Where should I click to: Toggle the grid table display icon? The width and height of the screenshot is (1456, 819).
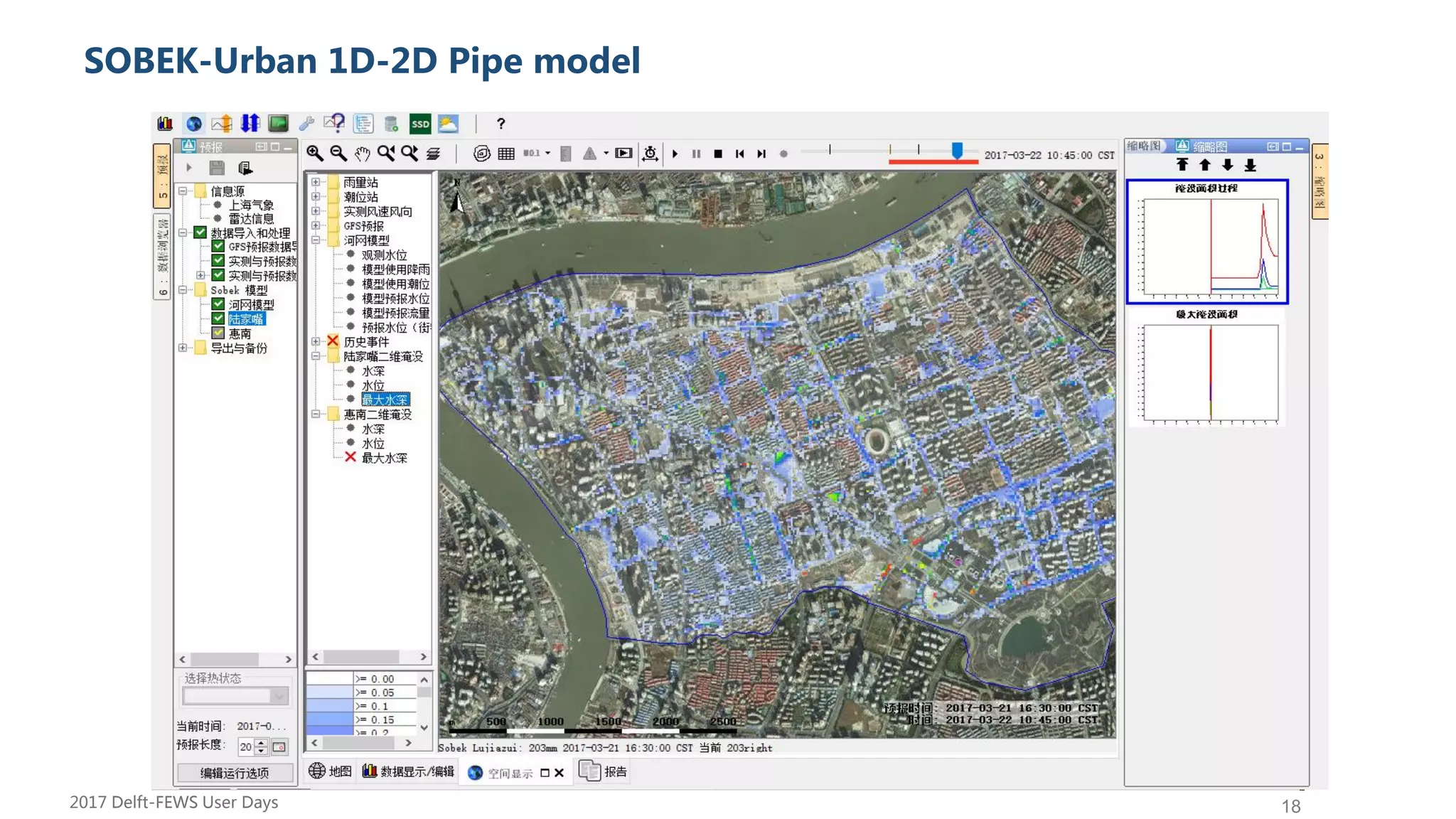(506, 154)
